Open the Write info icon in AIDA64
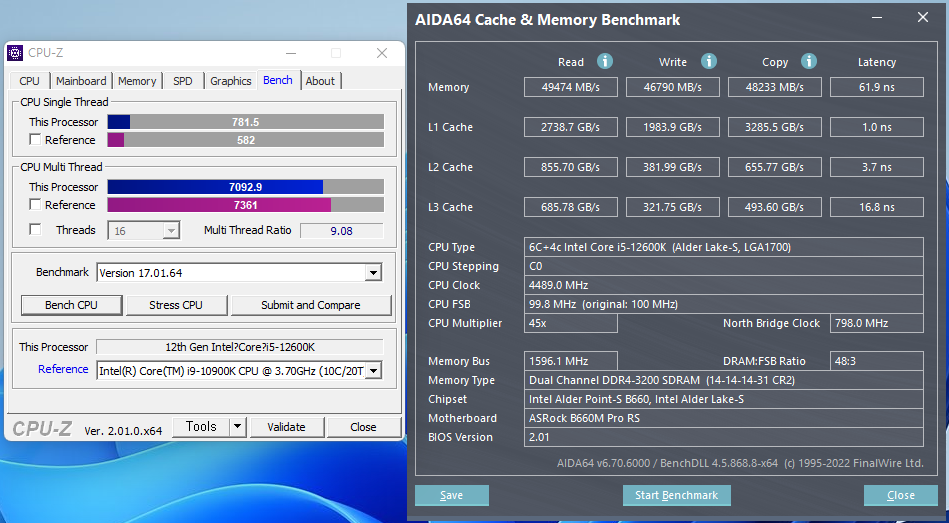The image size is (949, 523). tap(709, 61)
